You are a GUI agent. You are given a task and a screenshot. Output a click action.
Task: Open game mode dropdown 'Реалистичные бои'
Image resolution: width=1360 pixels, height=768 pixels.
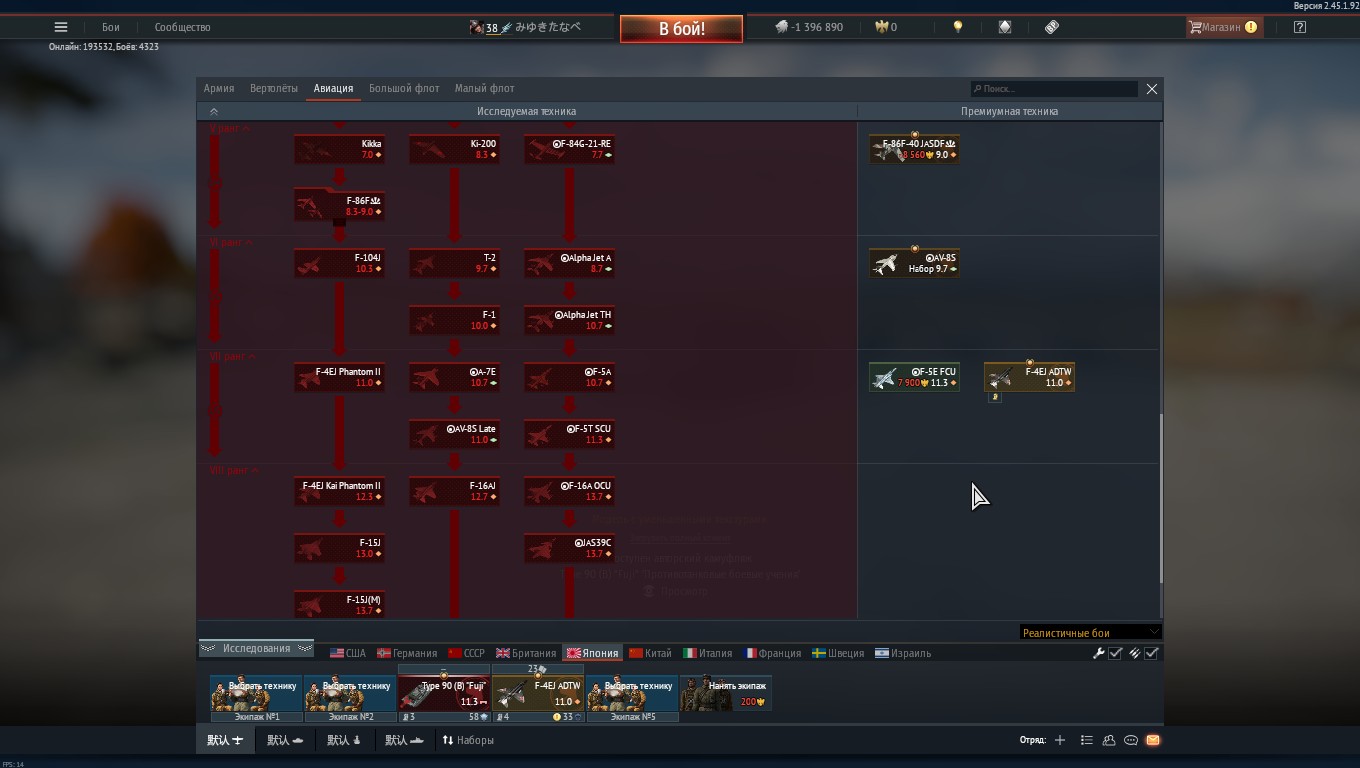(1090, 632)
